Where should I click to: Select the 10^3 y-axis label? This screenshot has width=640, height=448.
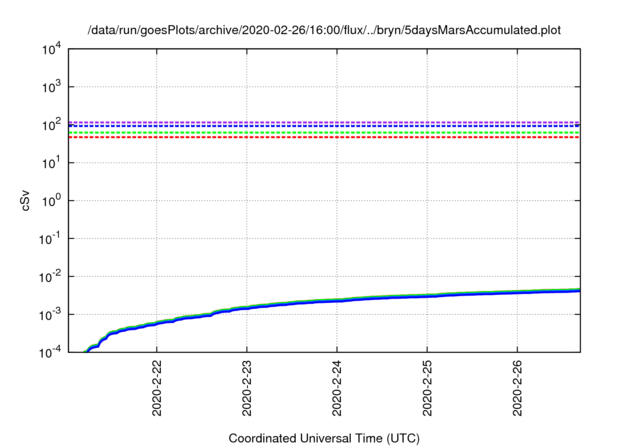51,87
